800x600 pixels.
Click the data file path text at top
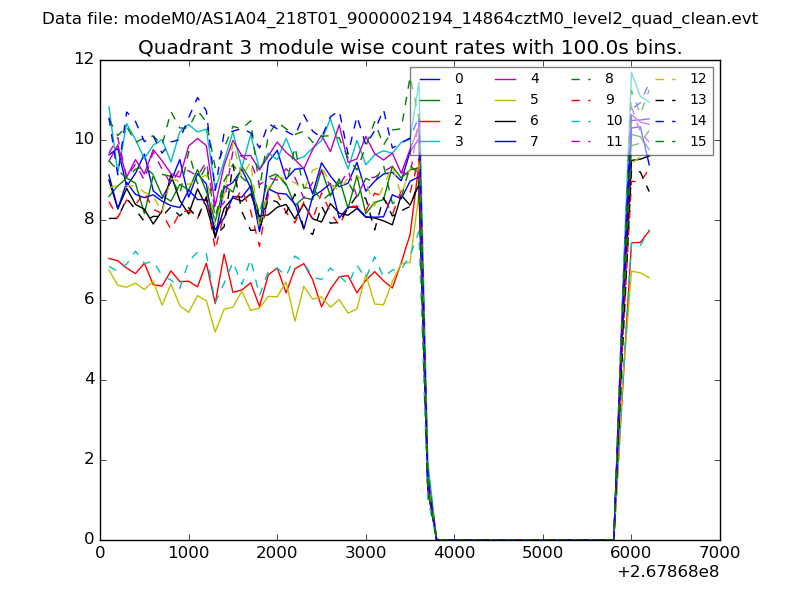click(x=400, y=19)
